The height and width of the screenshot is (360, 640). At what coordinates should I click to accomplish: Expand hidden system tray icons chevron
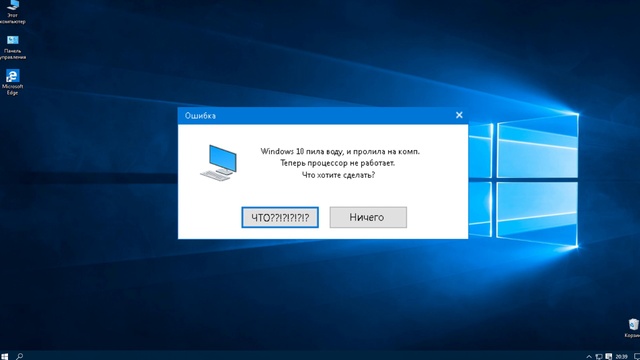(589, 357)
